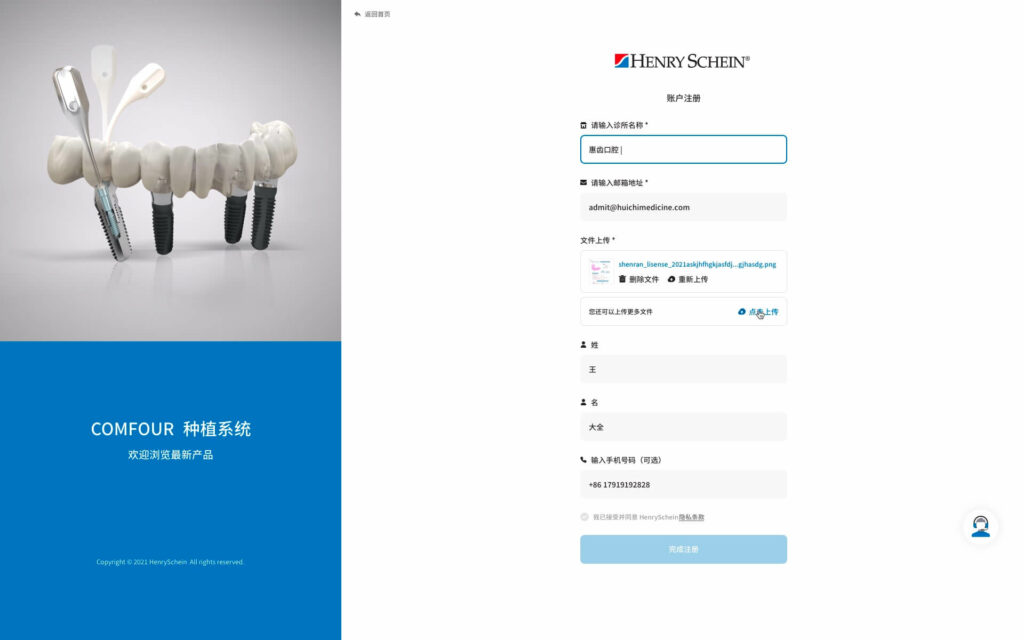
Task: Click the clinic icon by 请输入诊所名称
Action: (583, 125)
